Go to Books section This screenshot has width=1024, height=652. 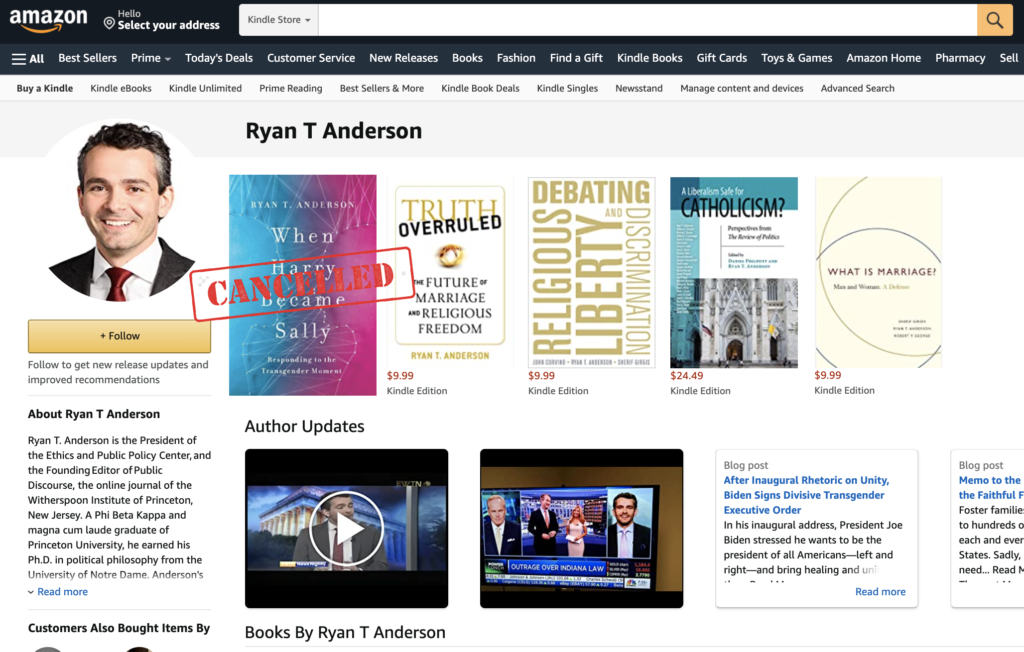click(468, 58)
